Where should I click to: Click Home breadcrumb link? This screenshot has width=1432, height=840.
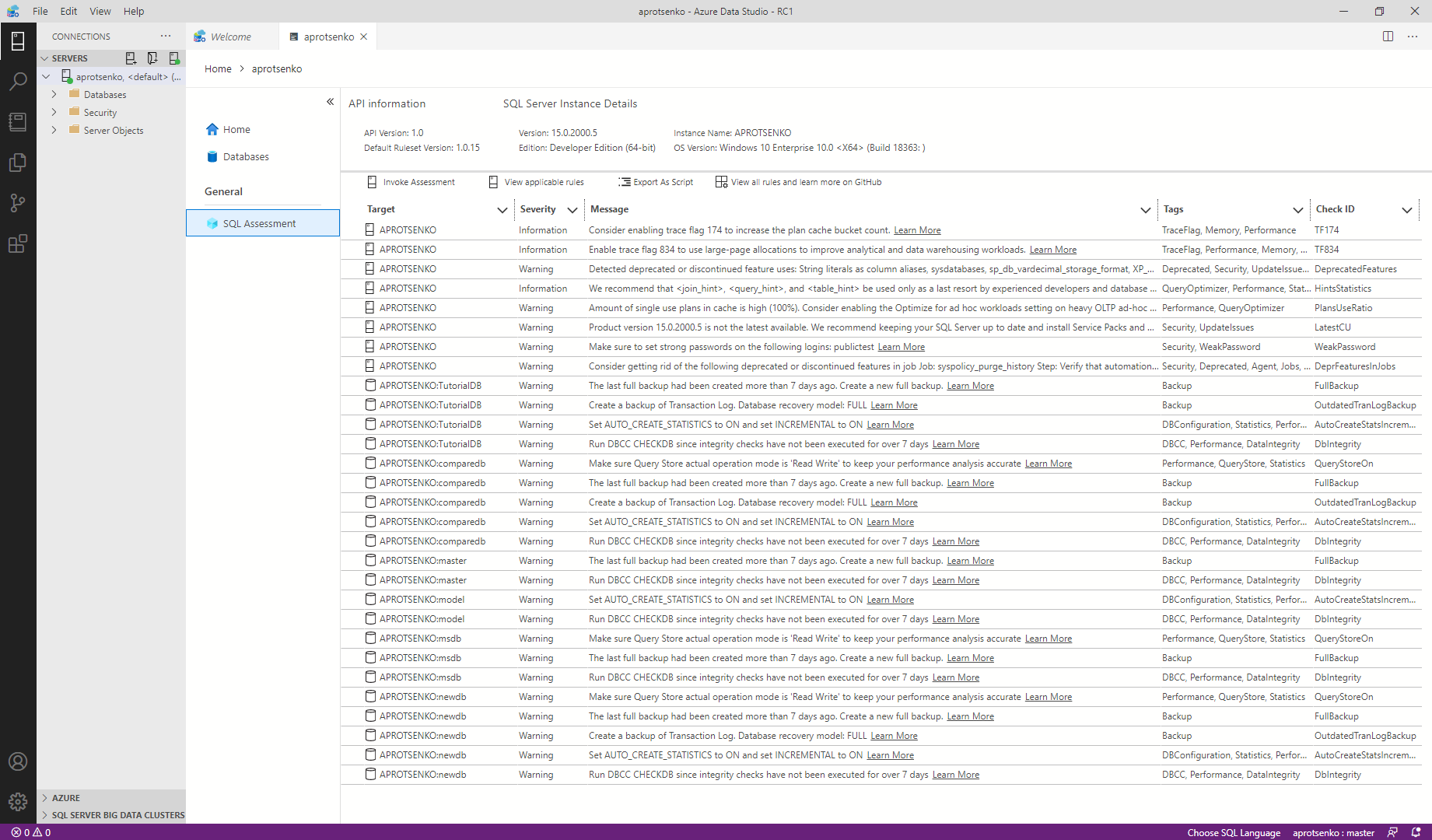pos(218,68)
